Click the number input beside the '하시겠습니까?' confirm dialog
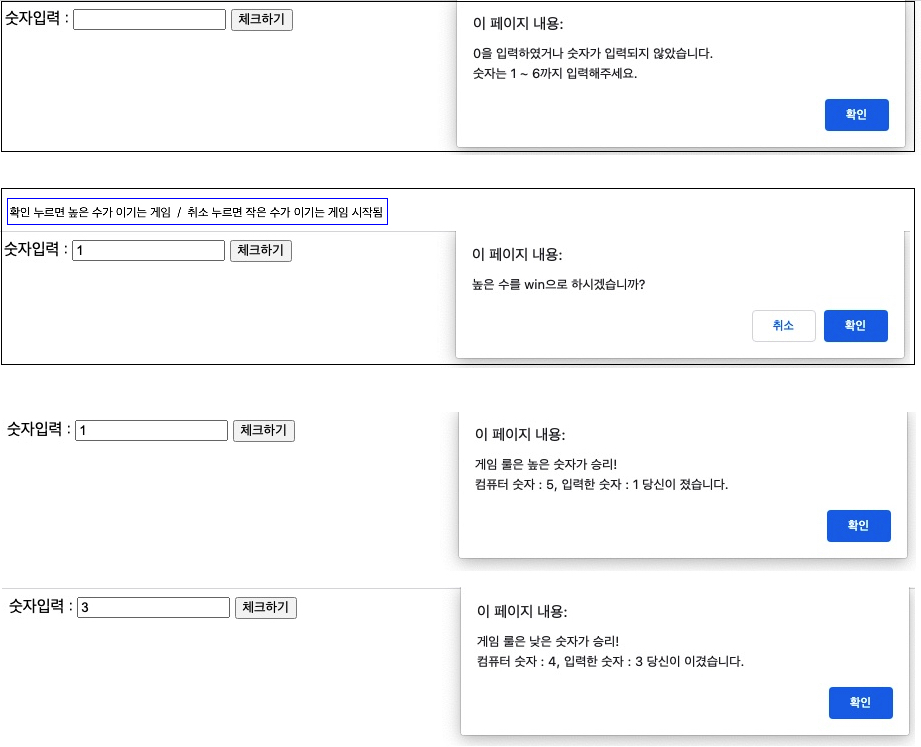The height and width of the screenshot is (747, 921). pyautogui.click(x=148, y=250)
